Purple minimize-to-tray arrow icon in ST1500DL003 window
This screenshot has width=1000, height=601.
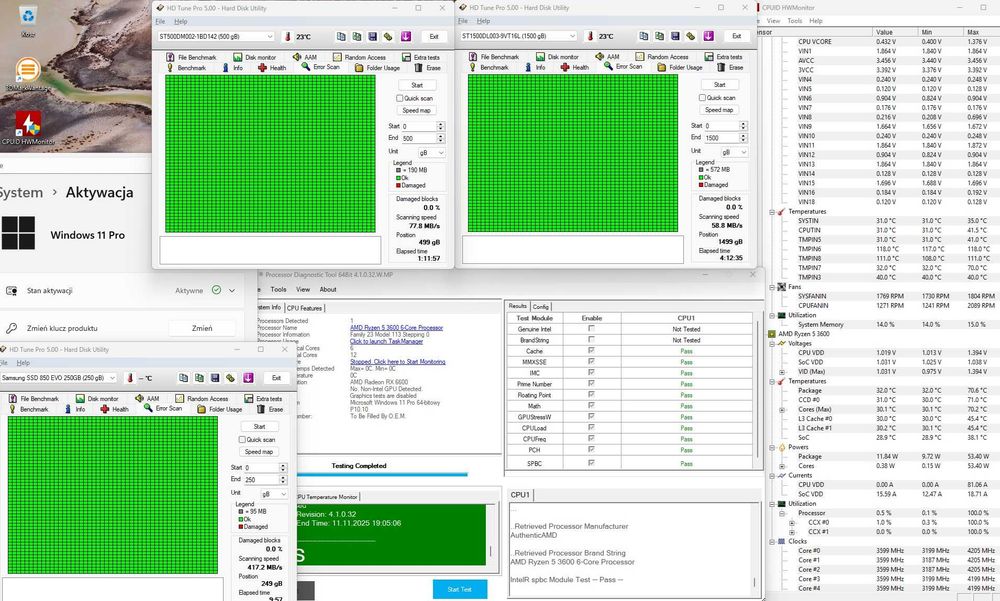pos(709,36)
